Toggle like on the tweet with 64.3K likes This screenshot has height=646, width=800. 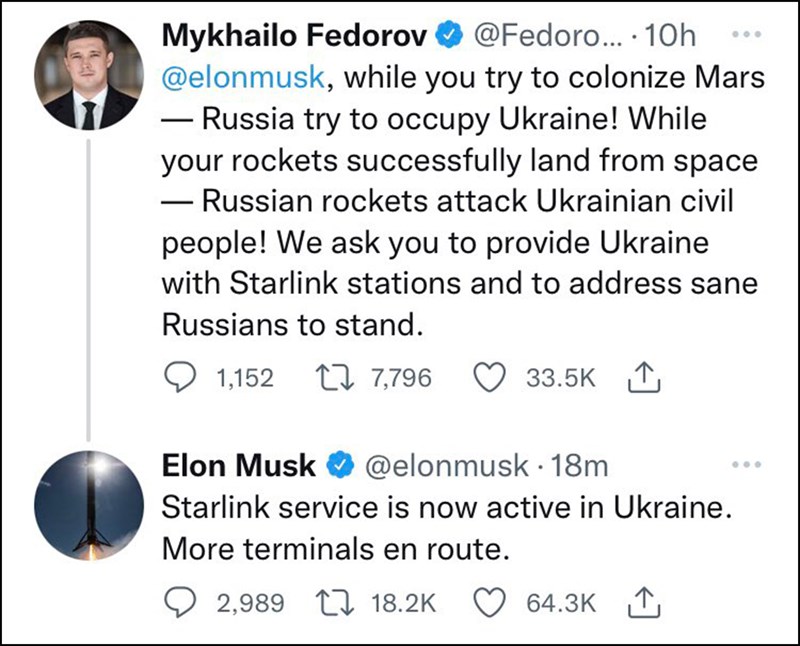coord(488,603)
